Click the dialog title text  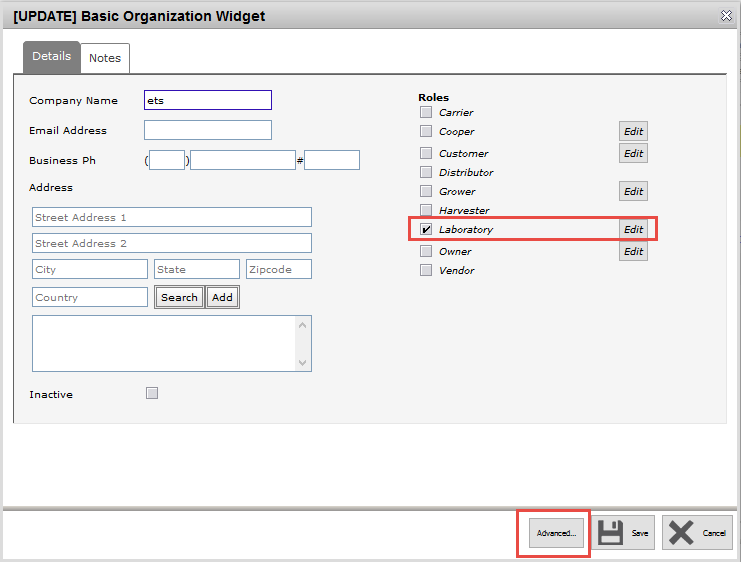tap(139, 16)
